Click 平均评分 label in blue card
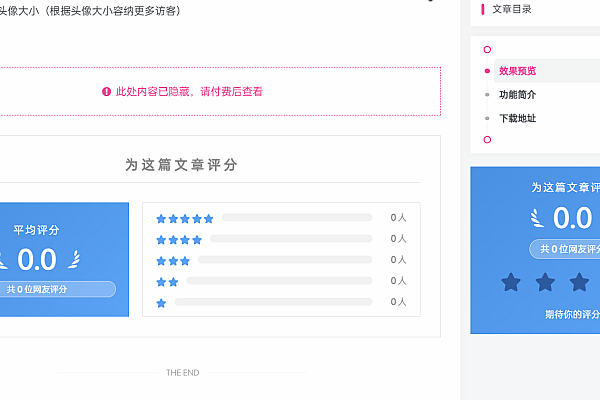The height and width of the screenshot is (400, 600). click(36, 230)
